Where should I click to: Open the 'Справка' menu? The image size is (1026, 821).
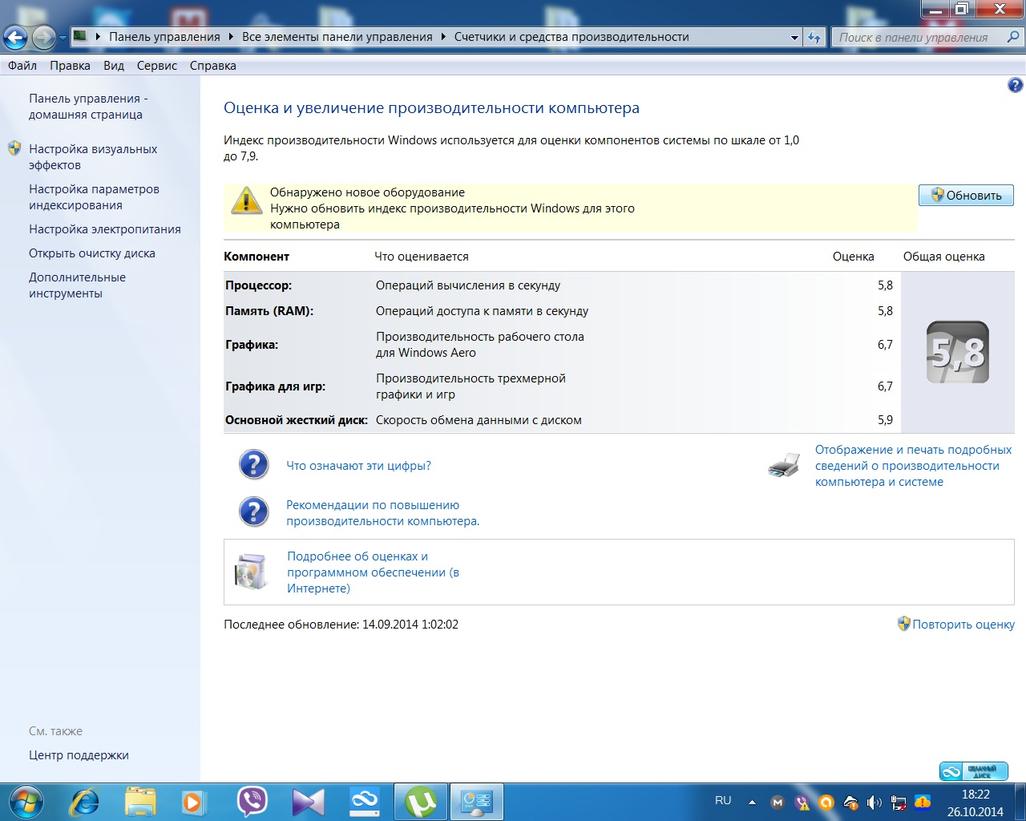(x=213, y=65)
